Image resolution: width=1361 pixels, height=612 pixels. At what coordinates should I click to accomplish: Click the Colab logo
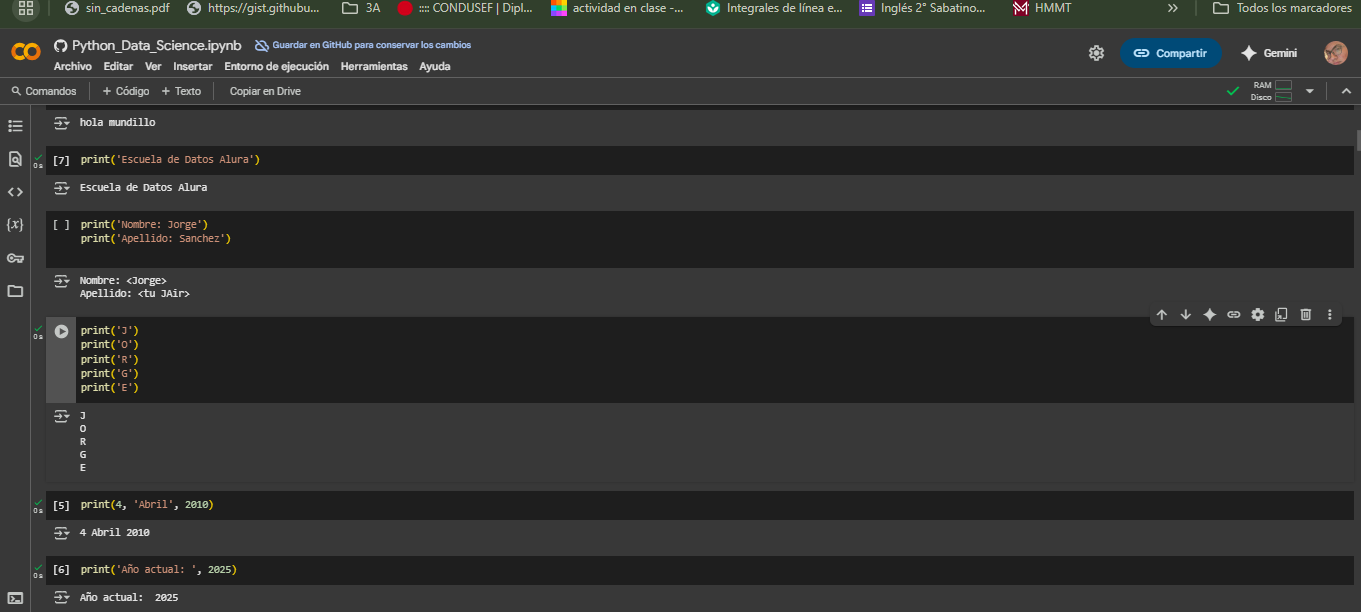(26, 52)
